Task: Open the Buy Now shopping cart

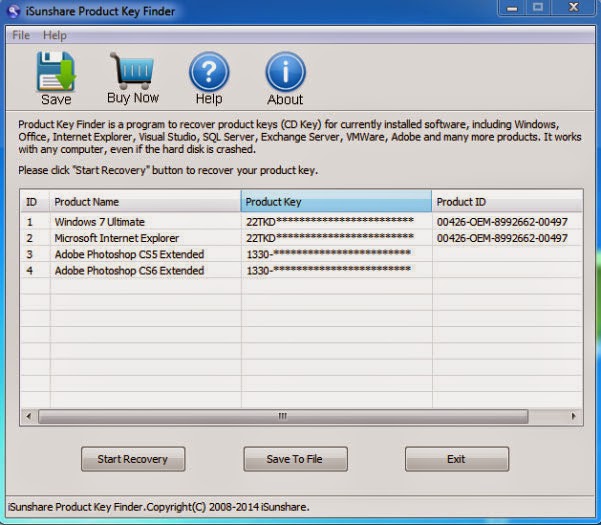Action: (133, 71)
